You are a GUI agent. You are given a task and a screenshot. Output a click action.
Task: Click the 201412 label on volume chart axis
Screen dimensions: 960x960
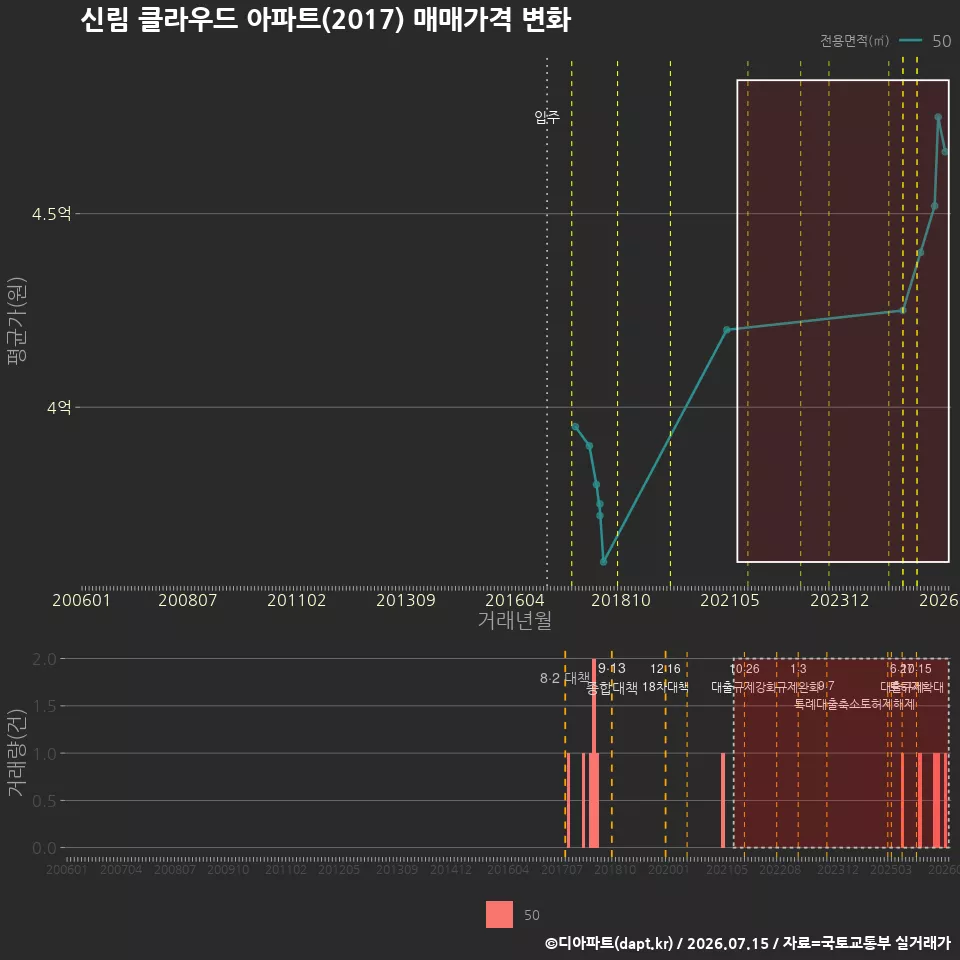click(x=451, y=869)
